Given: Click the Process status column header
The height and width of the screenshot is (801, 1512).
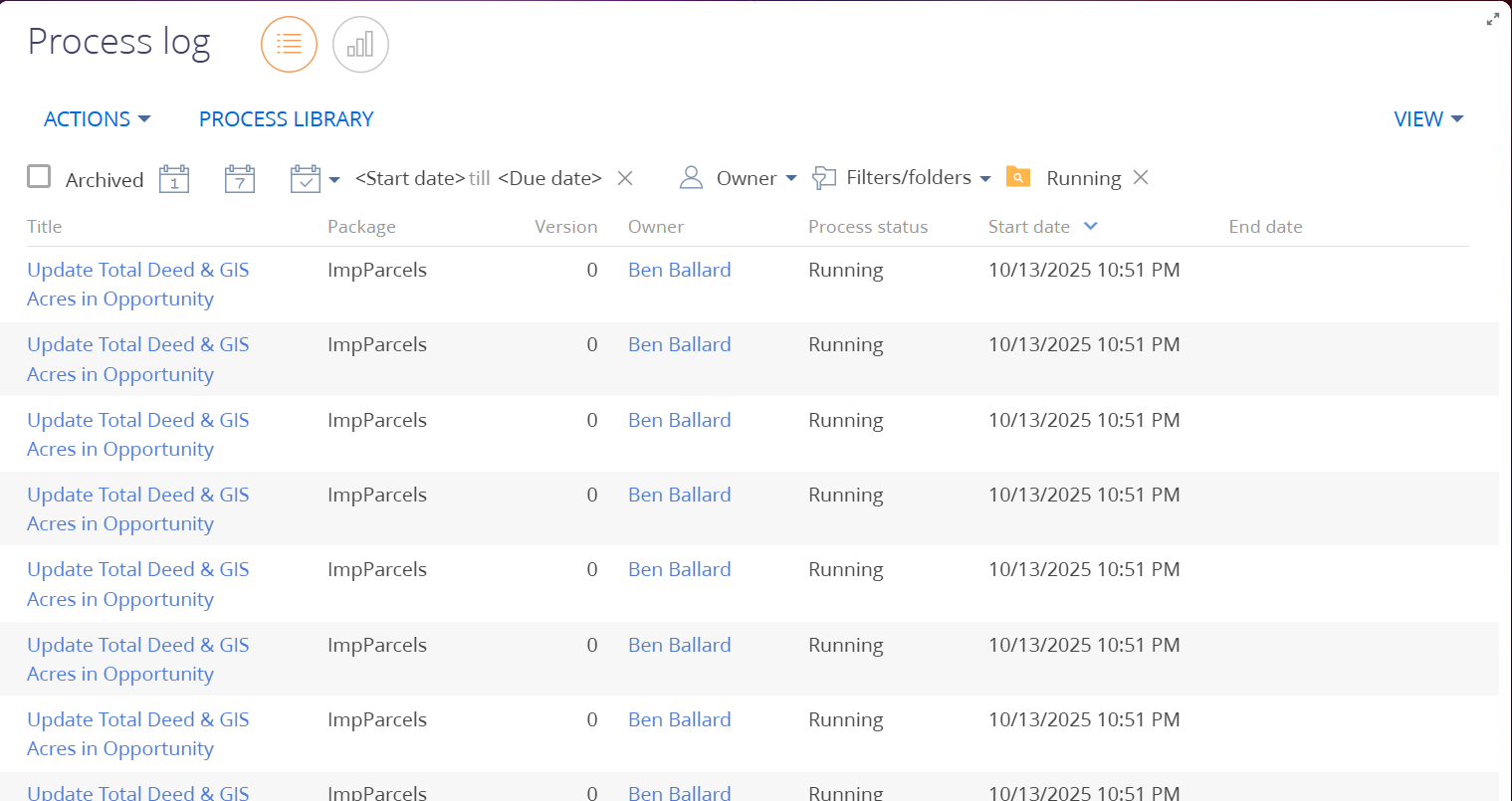Looking at the screenshot, I should pos(867,227).
